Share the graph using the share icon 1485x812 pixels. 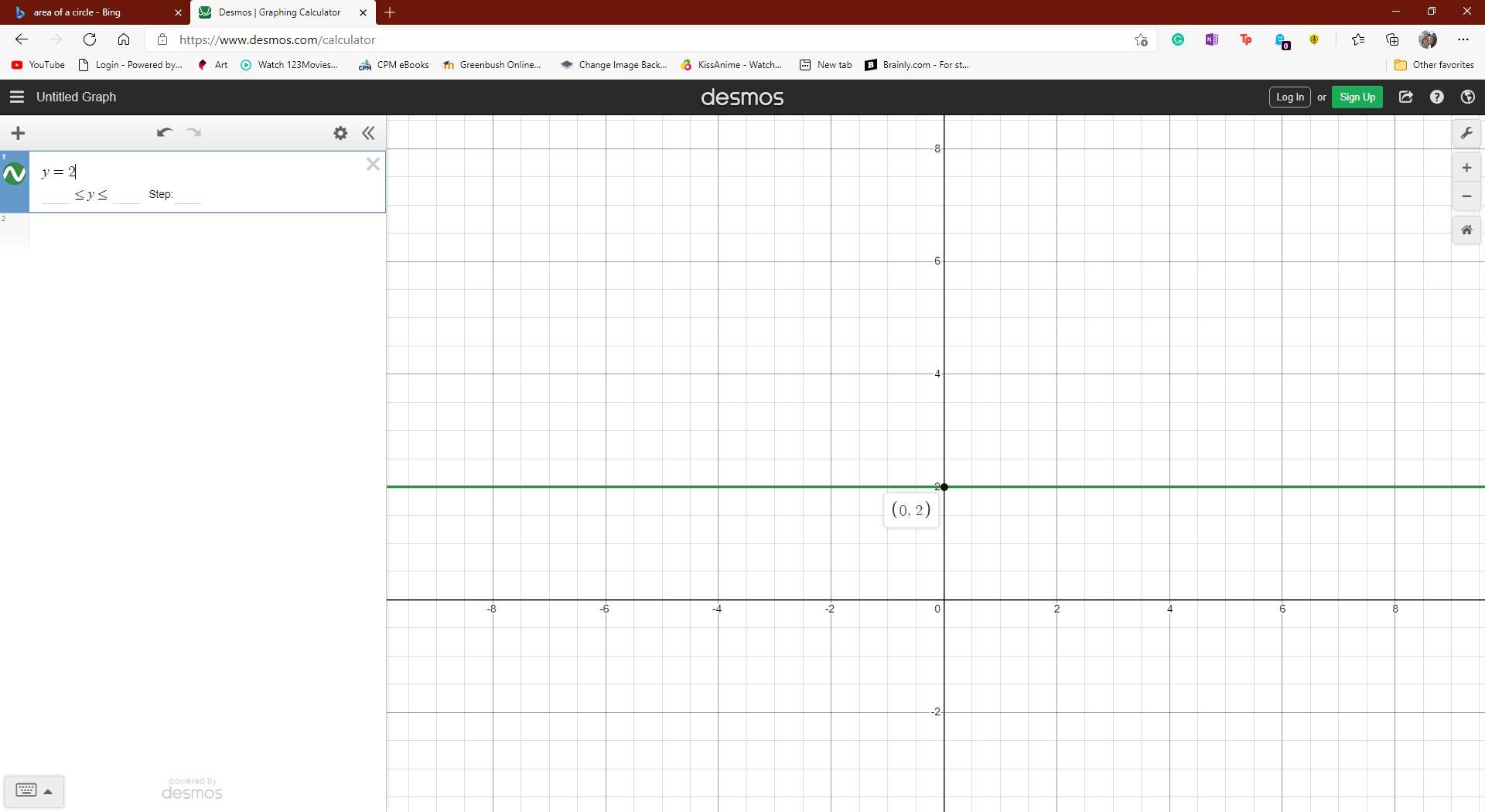(1405, 97)
